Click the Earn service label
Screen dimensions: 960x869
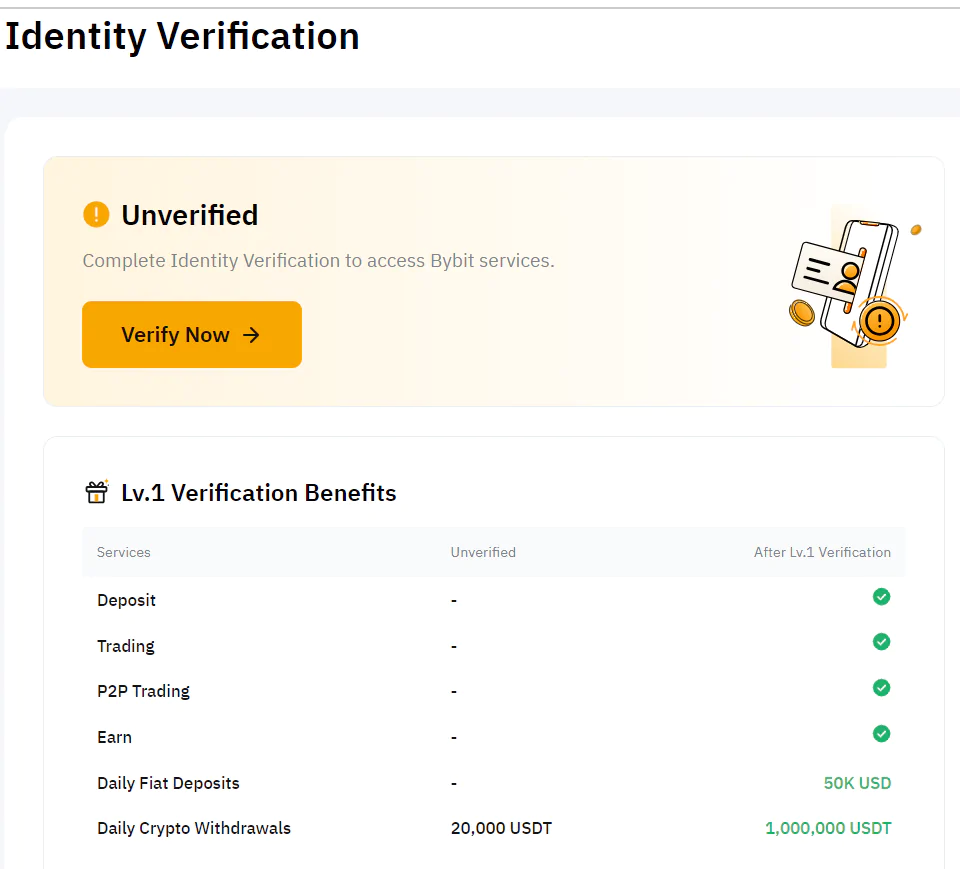pyautogui.click(x=114, y=737)
